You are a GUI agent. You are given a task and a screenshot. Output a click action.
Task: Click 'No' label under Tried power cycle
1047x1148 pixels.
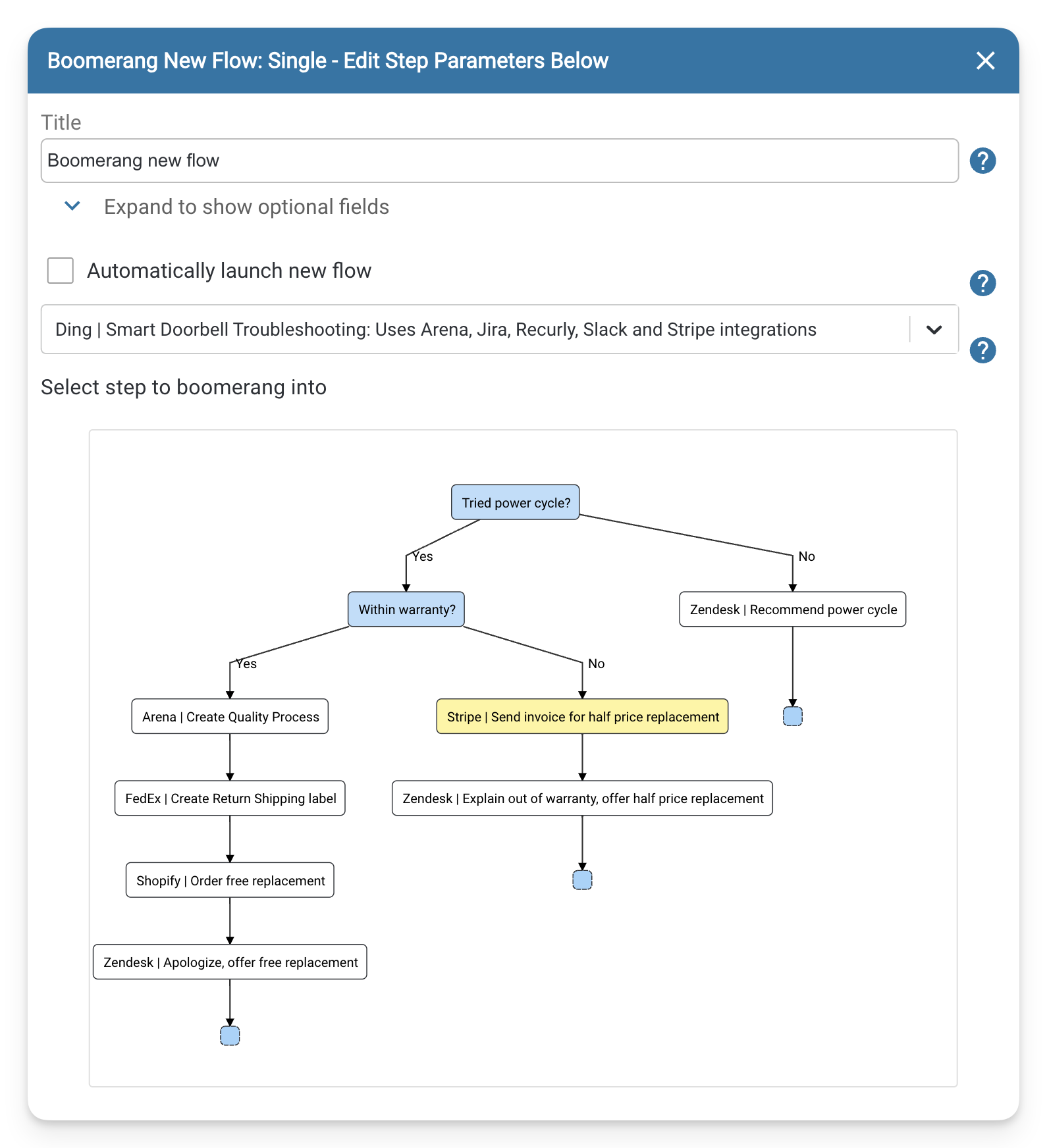point(807,557)
